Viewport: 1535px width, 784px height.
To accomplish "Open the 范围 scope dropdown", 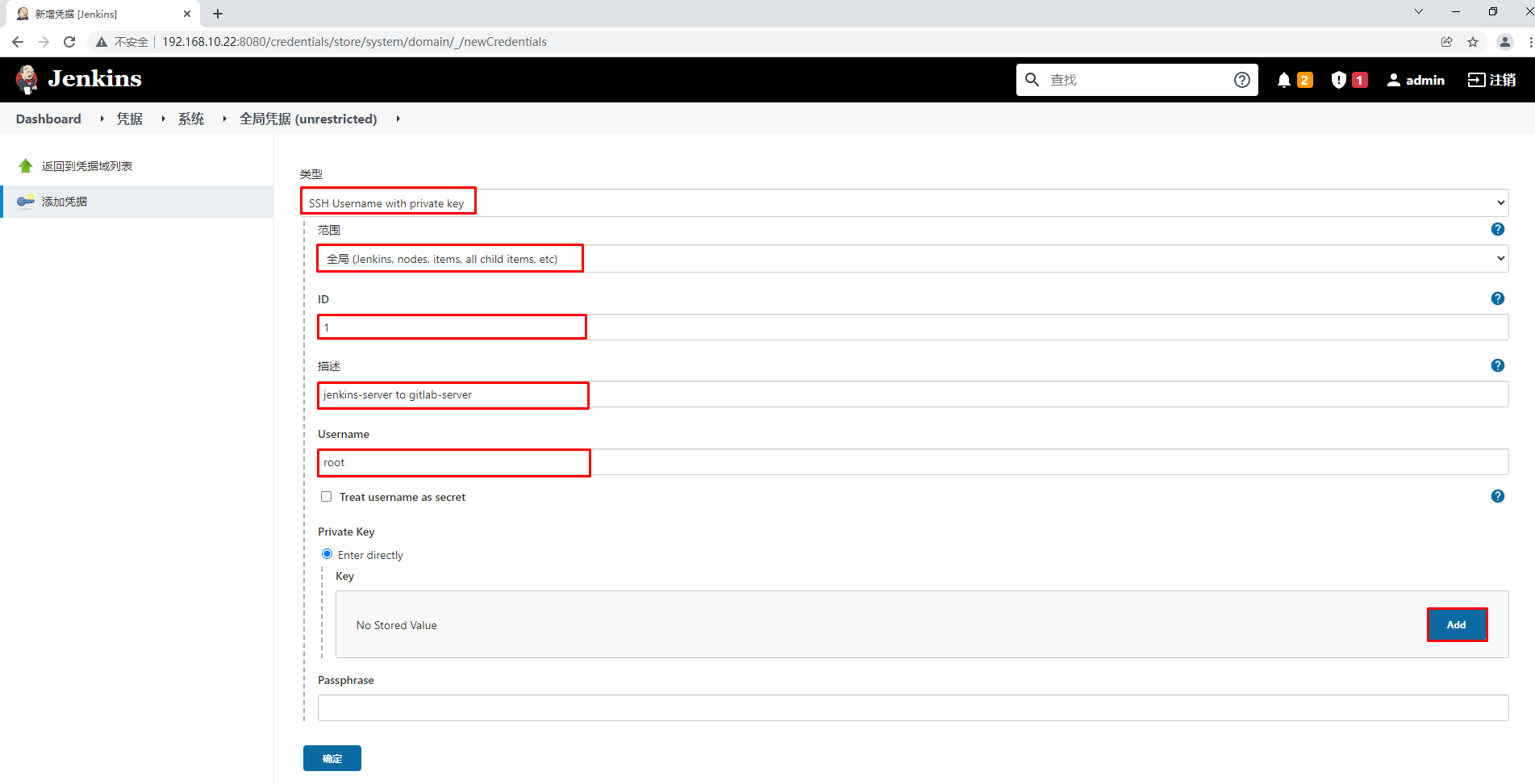I will click(x=912, y=258).
